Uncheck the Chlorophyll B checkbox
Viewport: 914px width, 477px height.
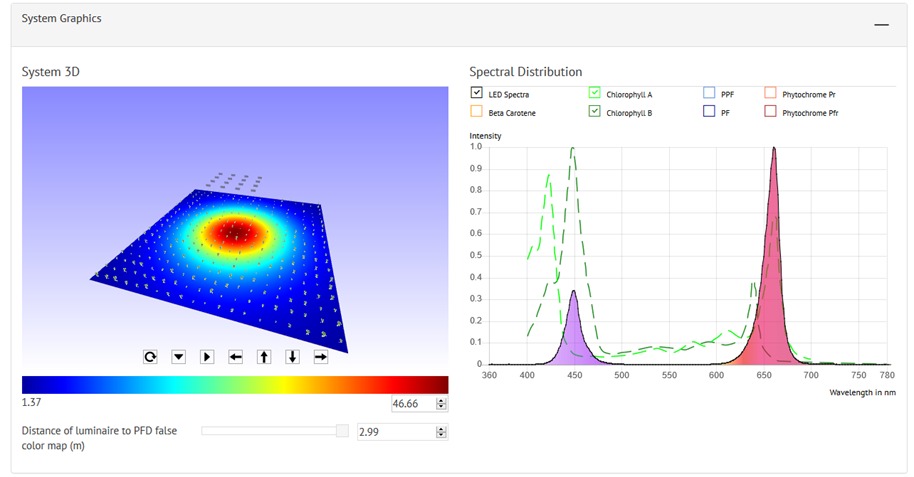pyautogui.click(x=595, y=112)
